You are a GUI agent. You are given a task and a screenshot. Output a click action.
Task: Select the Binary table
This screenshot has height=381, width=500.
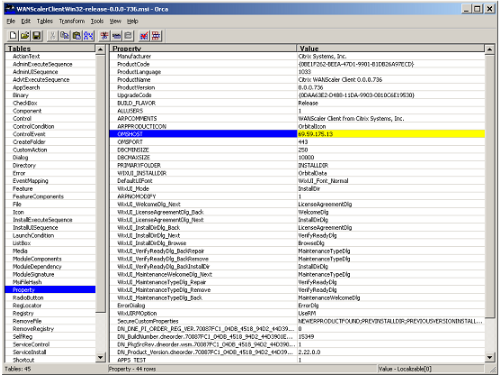[x=20, y=95]
